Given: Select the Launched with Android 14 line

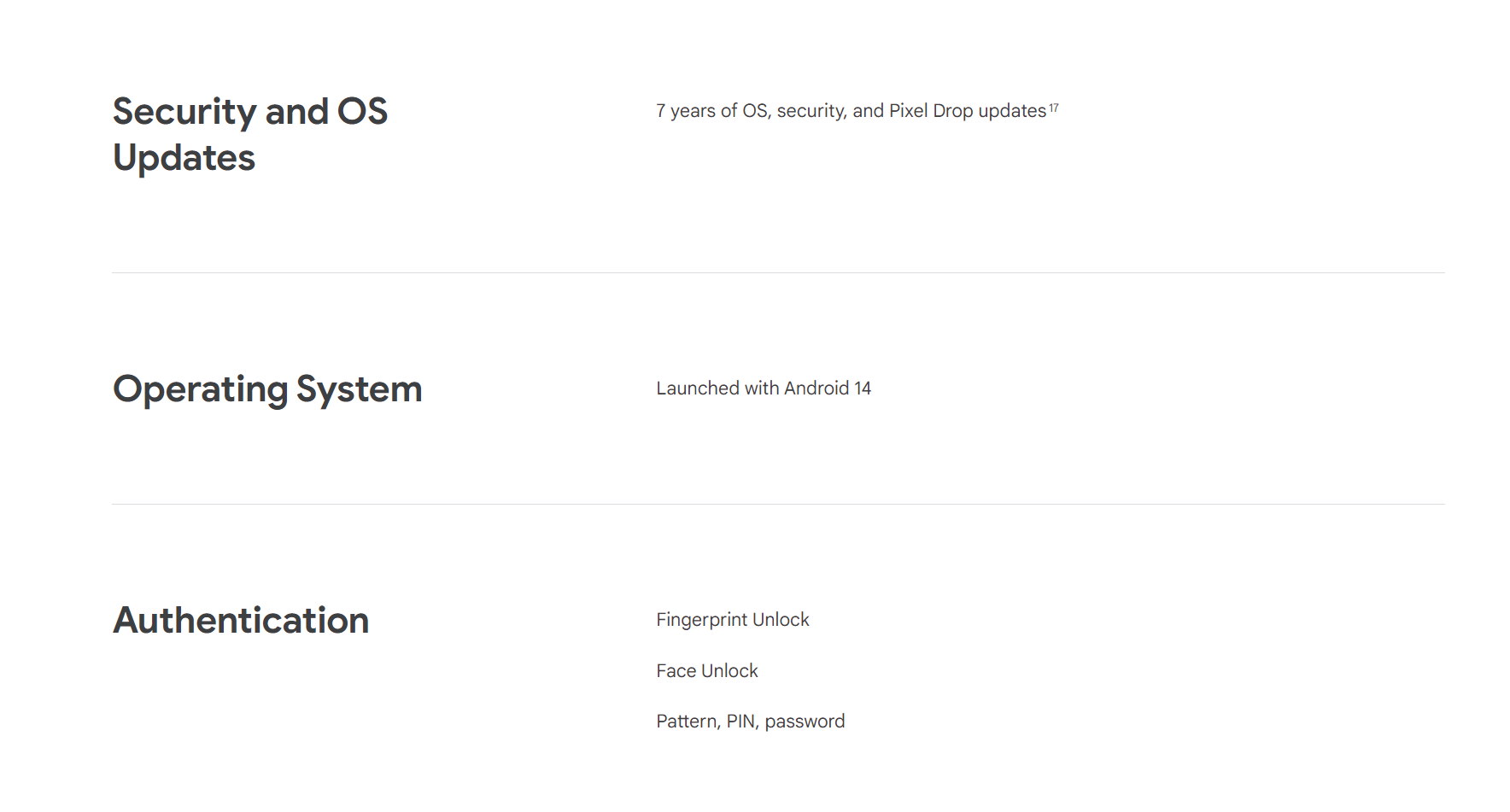Looking at the screenshot, I should coord(764,388).
